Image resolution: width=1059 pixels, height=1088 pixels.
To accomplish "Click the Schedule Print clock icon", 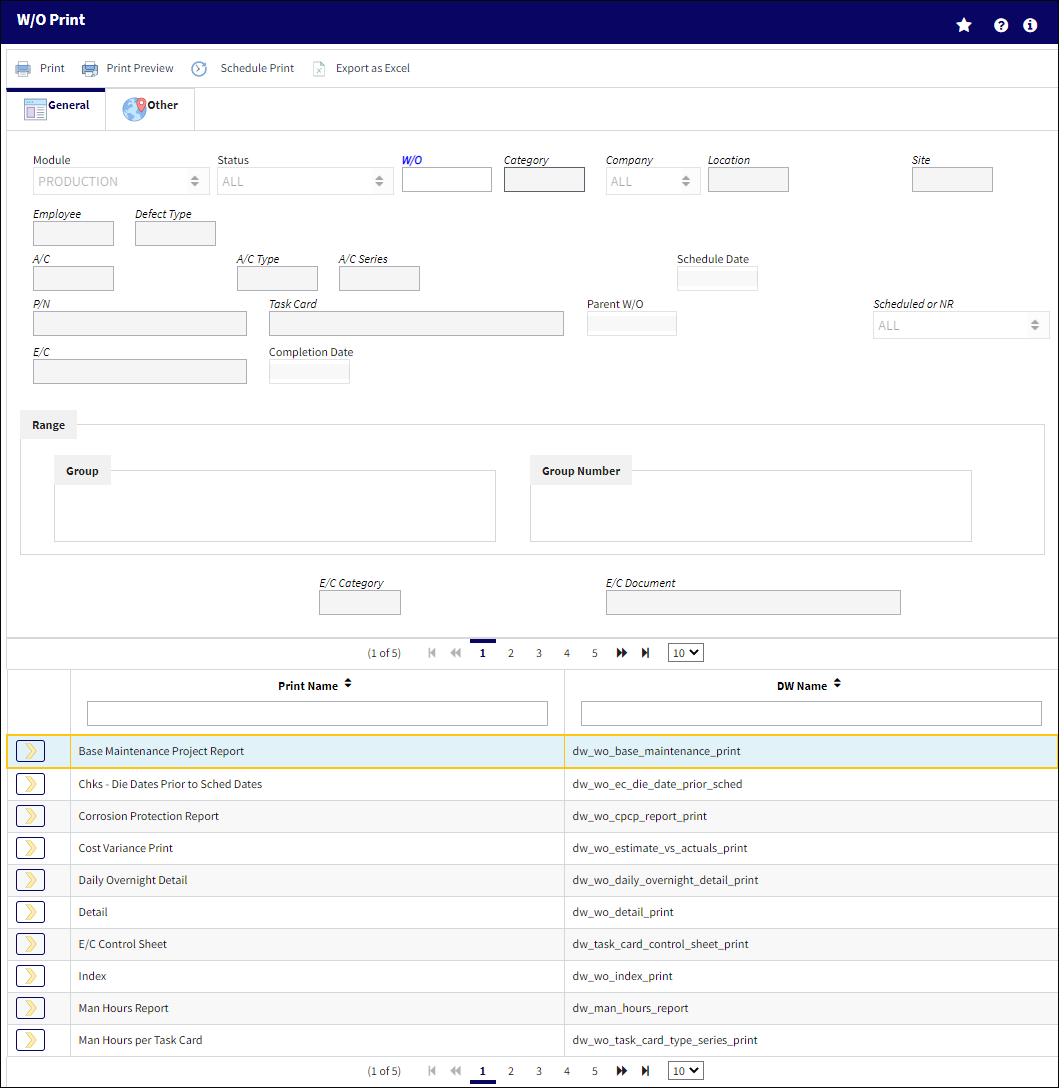I will point(199,69).
